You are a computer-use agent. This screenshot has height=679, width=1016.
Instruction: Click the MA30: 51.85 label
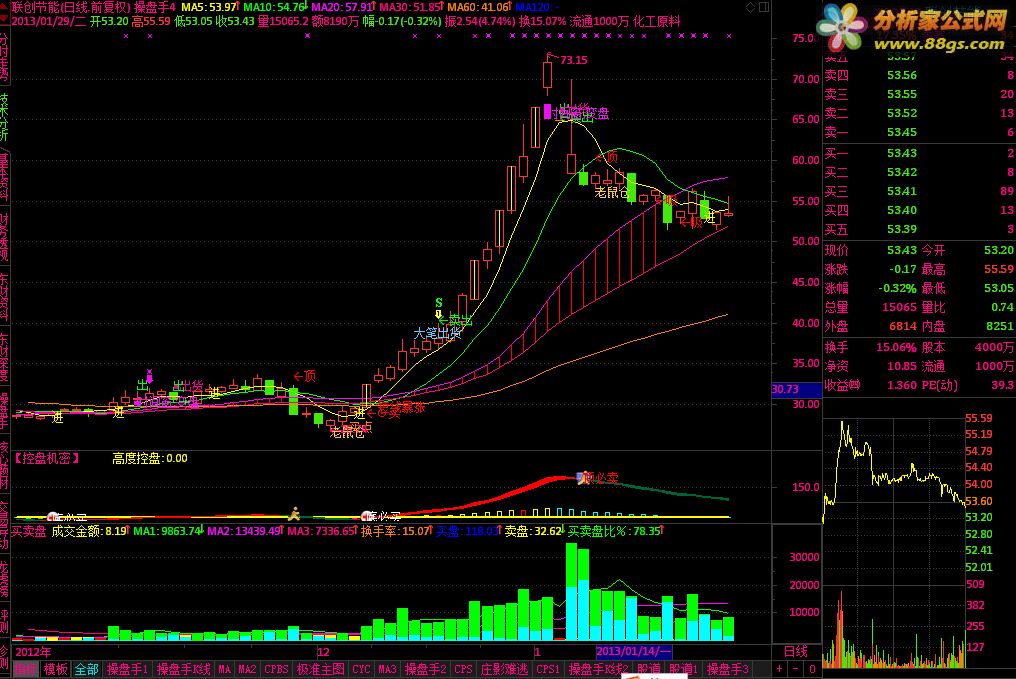(x=410, y=7)
